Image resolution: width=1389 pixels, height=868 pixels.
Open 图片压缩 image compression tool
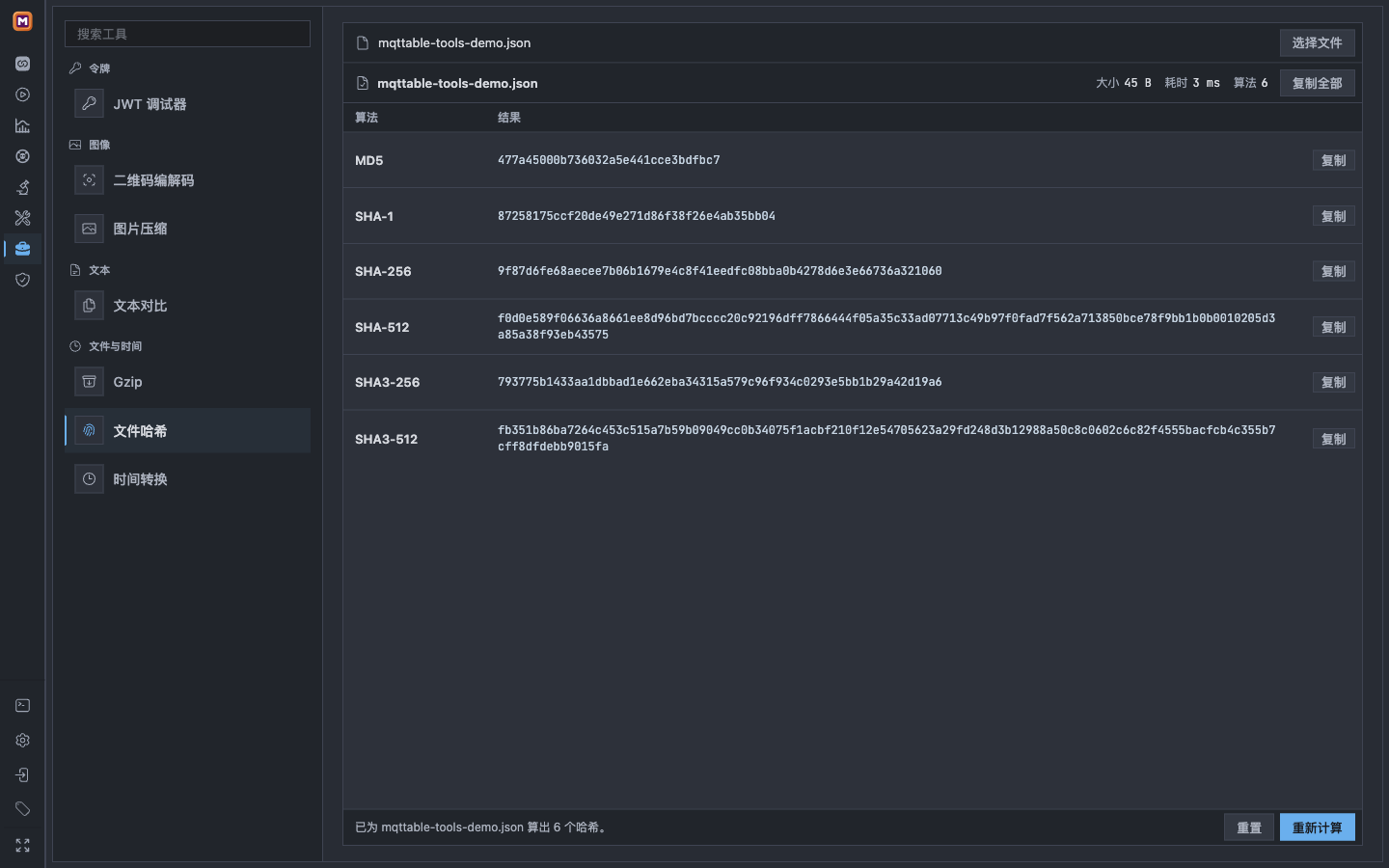(x=187, y=229)
